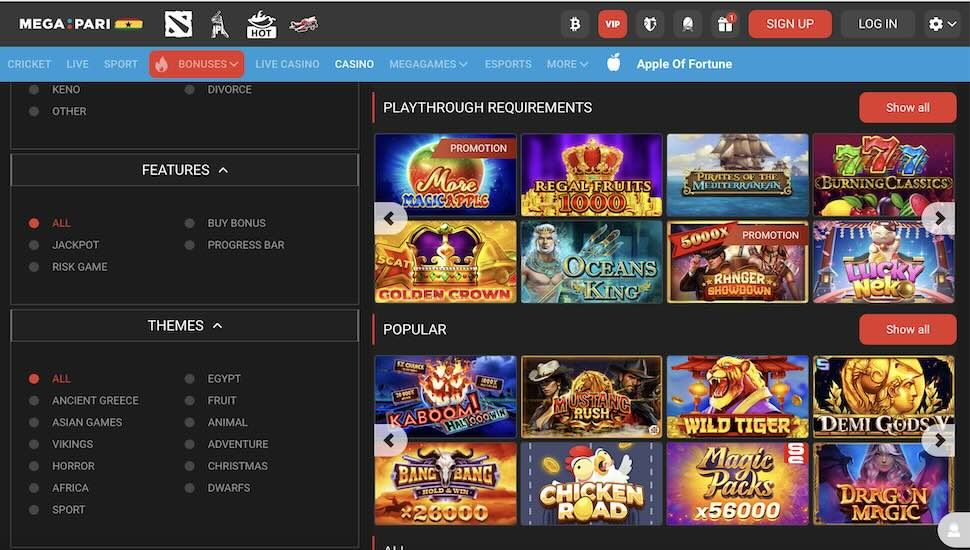The height and width of the screenshot is (550, 970).
Task: Open the Burning Classics game
Action: [x=883, y=175]
